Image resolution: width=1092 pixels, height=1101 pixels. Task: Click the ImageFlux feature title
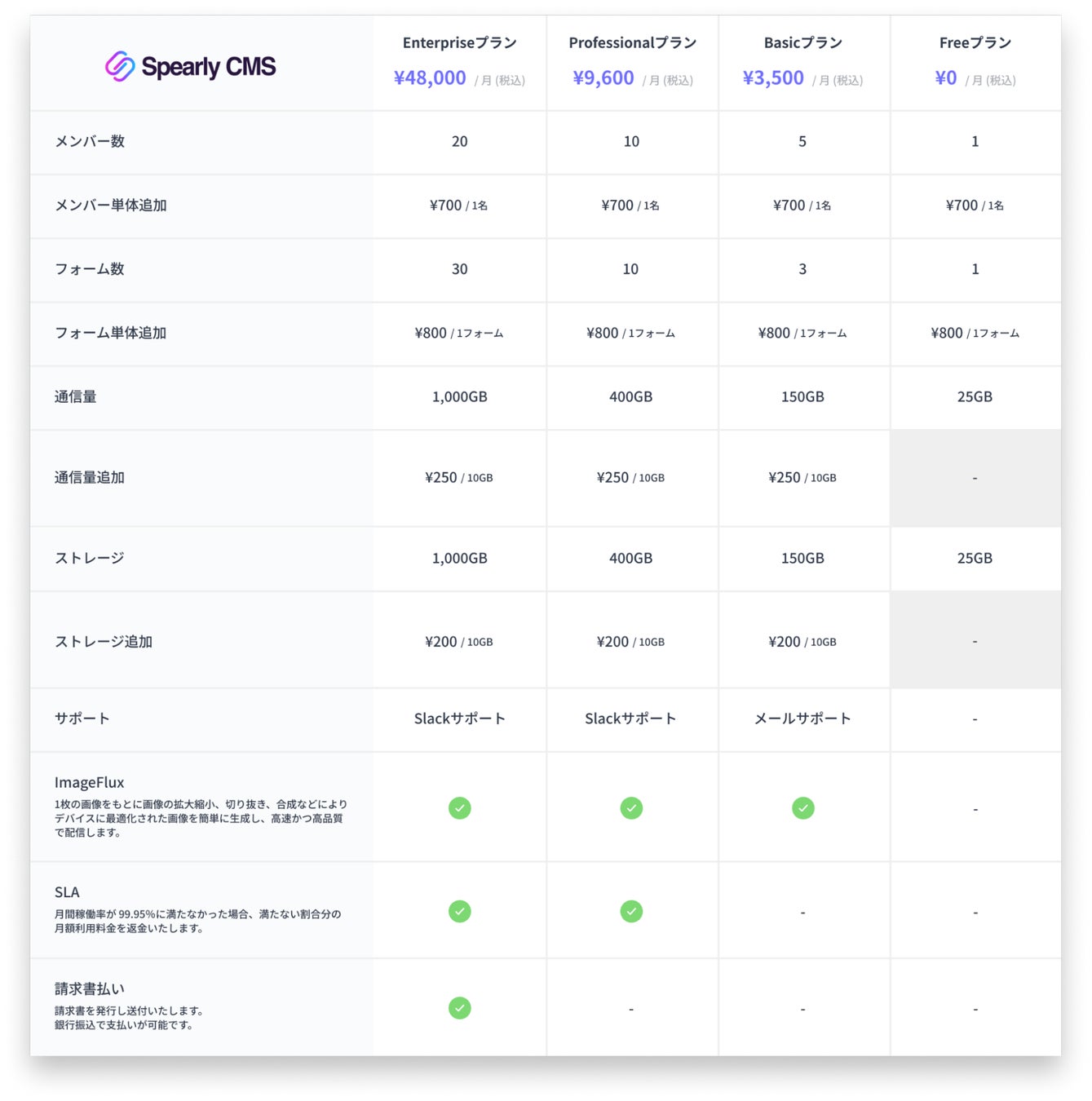click(x=90, y=782)
